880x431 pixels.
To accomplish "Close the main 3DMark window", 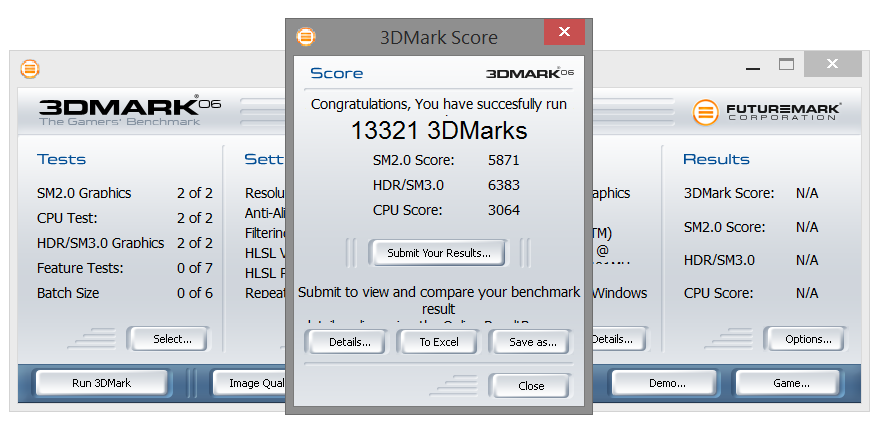I will click(832, 64).
